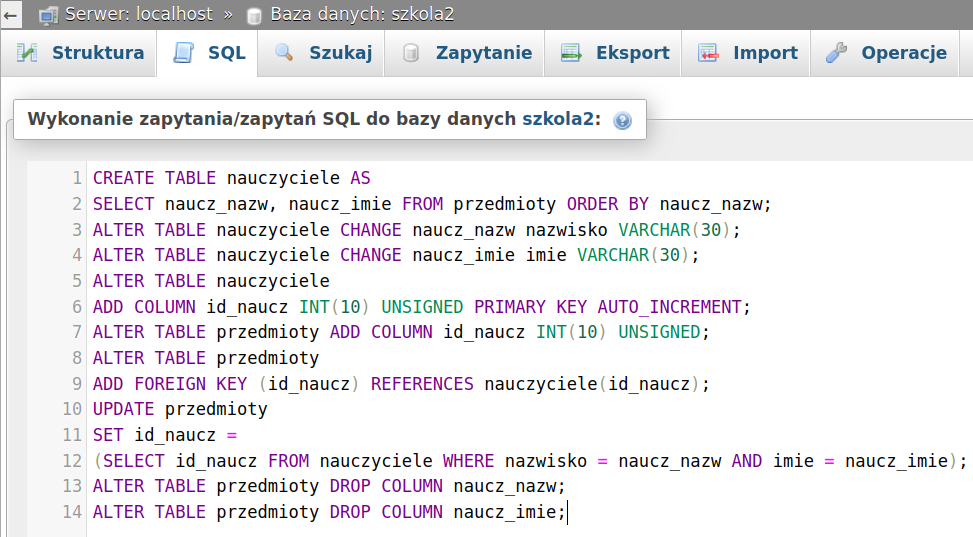
Task: Switch to the Operacje tab
Action: pyautogui.click(x=885, y=53)
